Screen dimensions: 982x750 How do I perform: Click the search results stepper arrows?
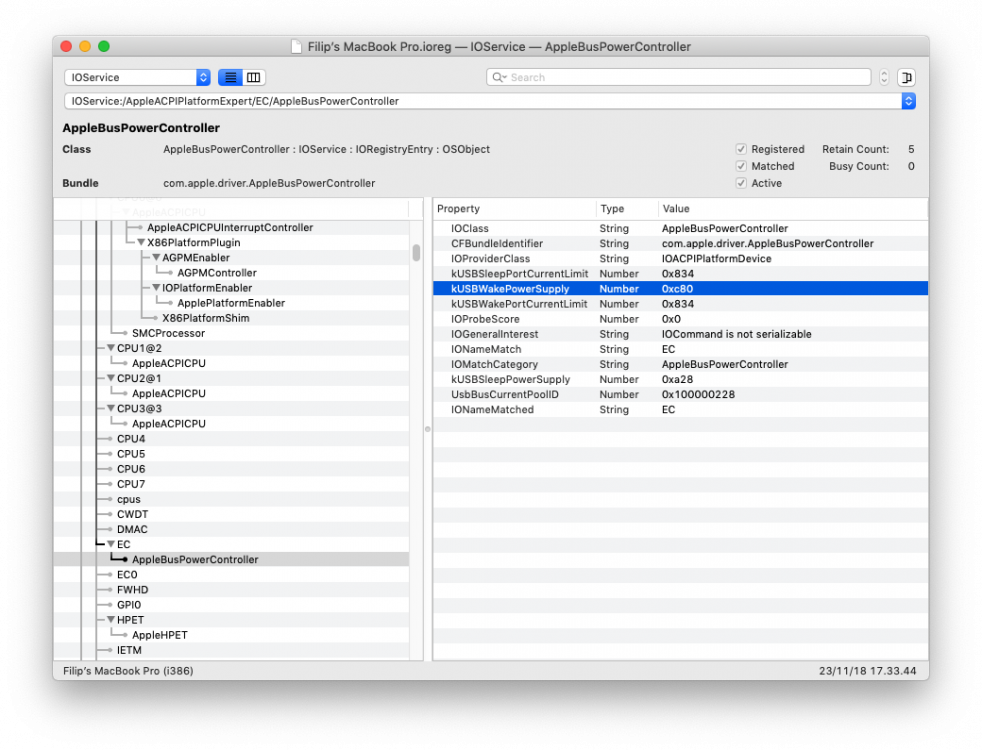(884, 77)
